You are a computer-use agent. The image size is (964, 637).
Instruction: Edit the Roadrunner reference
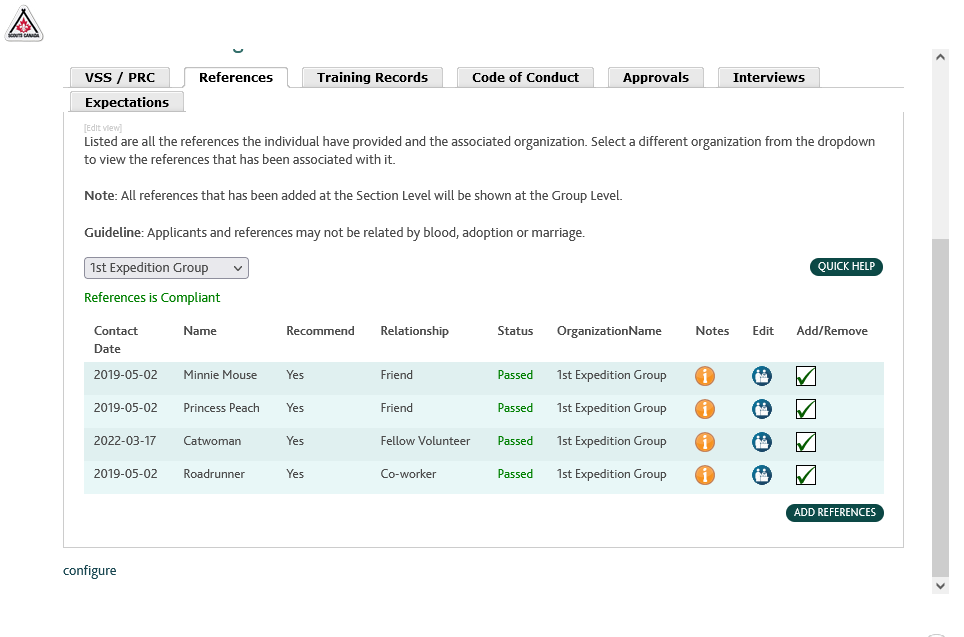[x=762, y=475]
